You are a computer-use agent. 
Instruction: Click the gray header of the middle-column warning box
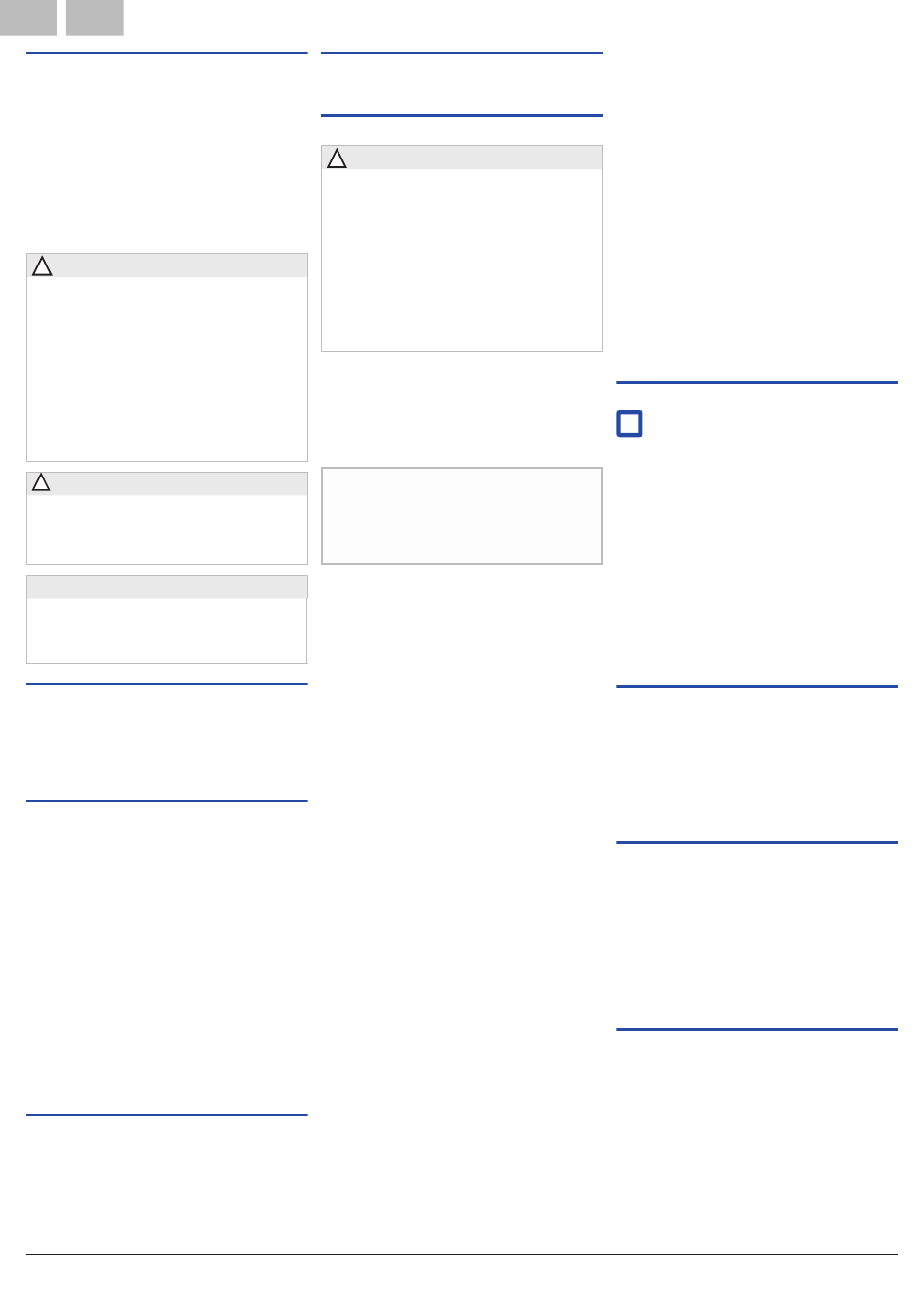tap(462, 158)
